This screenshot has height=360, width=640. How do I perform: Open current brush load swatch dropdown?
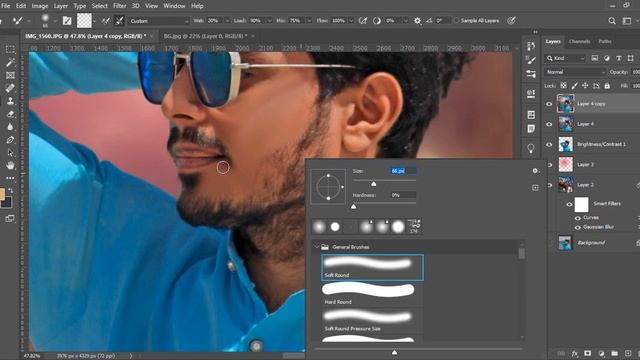[x=94, y=21]
